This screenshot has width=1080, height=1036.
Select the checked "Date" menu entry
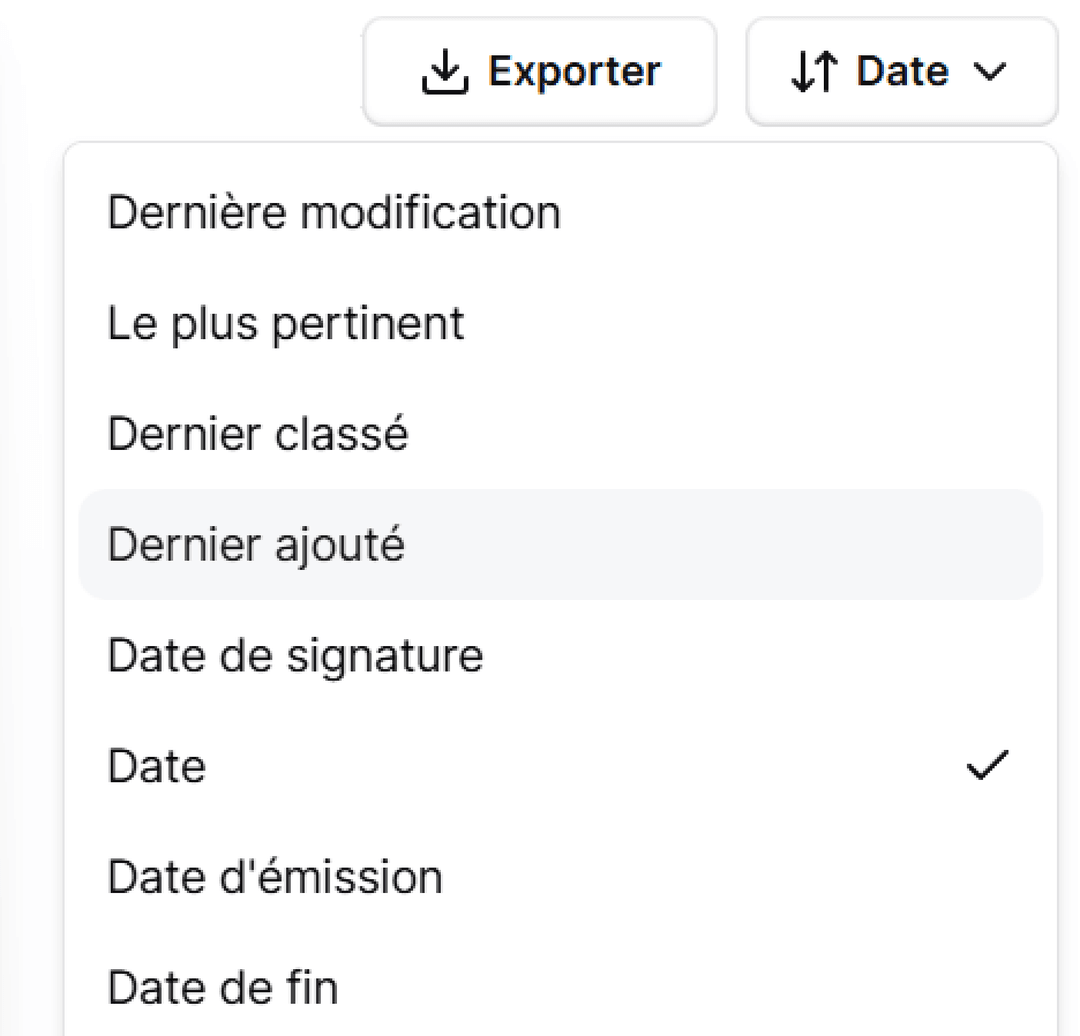[157, 767]
